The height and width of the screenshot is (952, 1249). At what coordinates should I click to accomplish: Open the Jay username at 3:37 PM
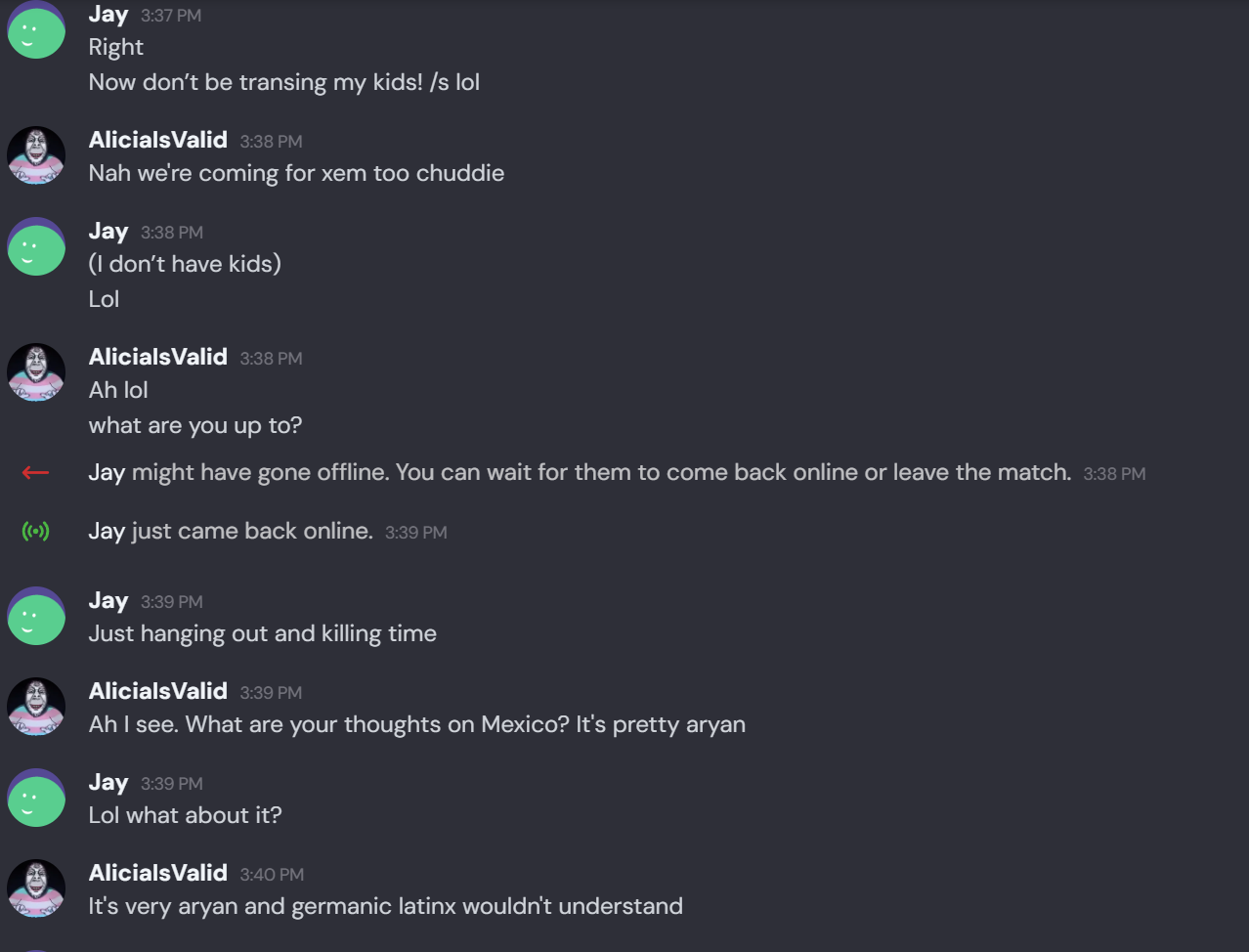tap(108, 15)
